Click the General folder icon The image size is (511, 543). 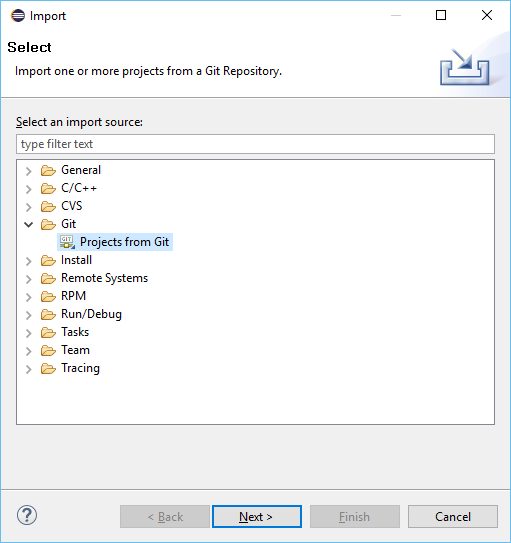48,170
